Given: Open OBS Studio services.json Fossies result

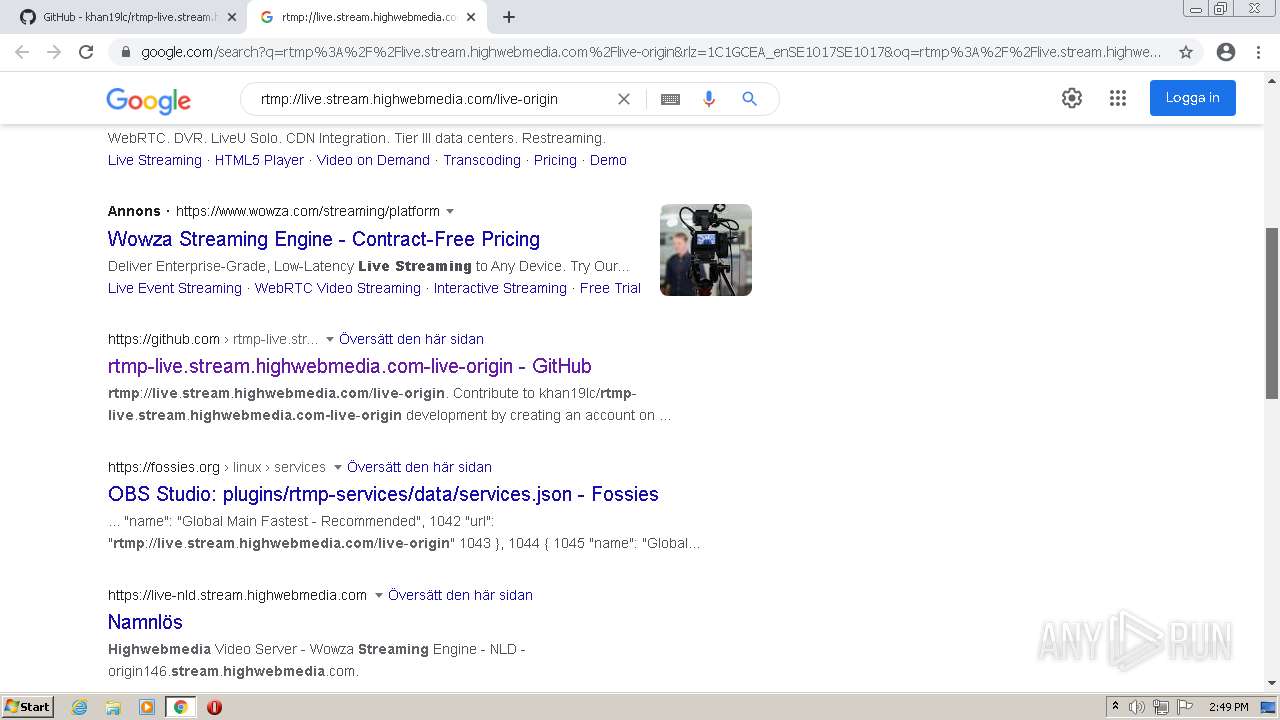Looking at the screenshot, I should (x=383, y=494).
